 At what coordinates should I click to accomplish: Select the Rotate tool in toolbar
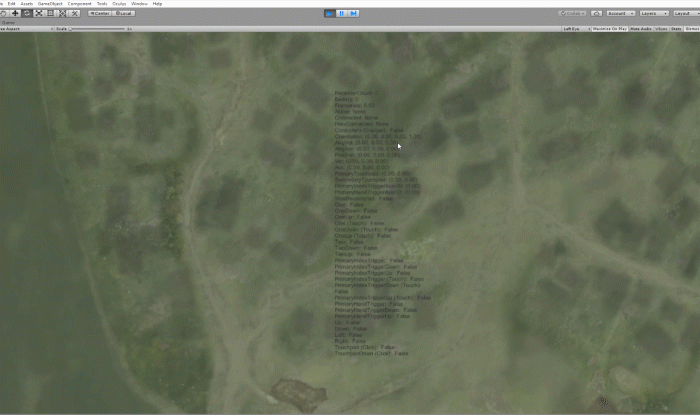point(27,13)
